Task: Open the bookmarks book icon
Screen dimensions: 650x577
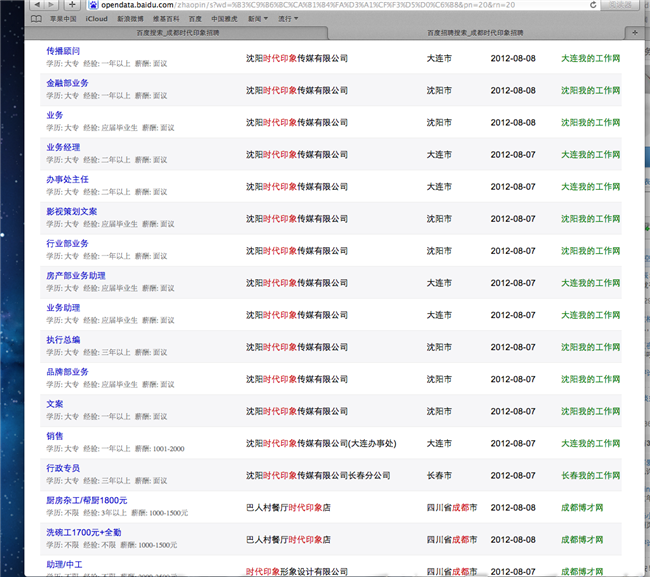Action: (x=37, y=19)
